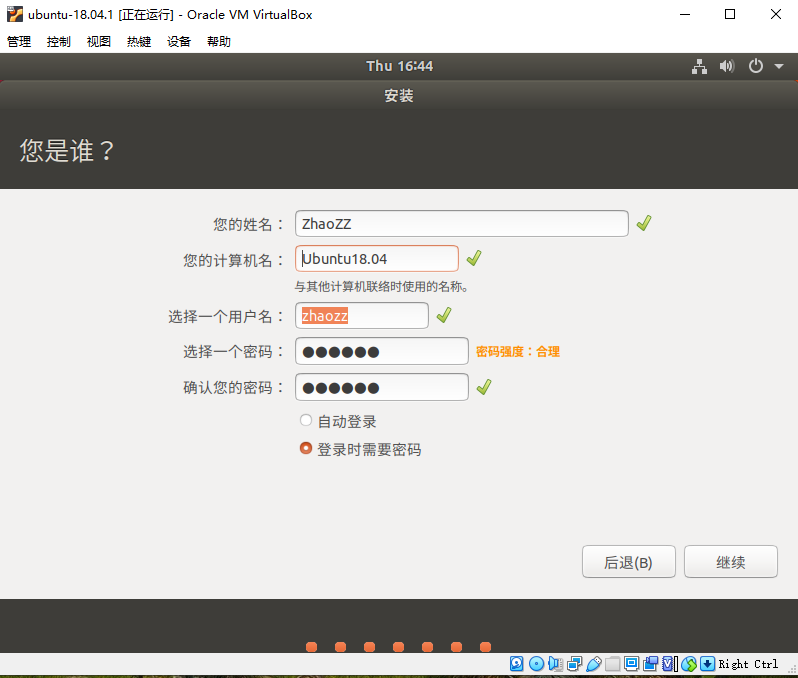The image size is (798, 678).
Task: Click the 确认您的密码 label
Action: 233,388
